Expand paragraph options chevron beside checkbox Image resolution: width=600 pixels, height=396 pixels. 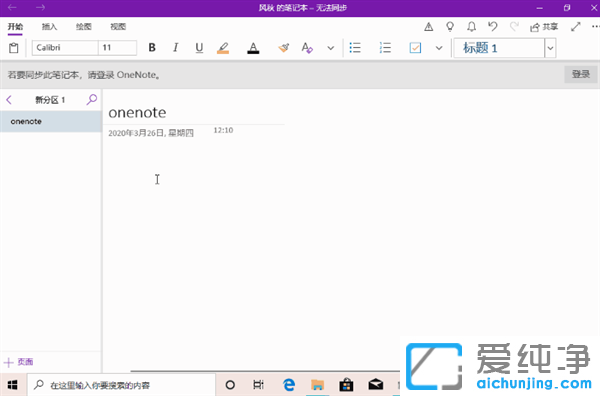tap(439, 48)
